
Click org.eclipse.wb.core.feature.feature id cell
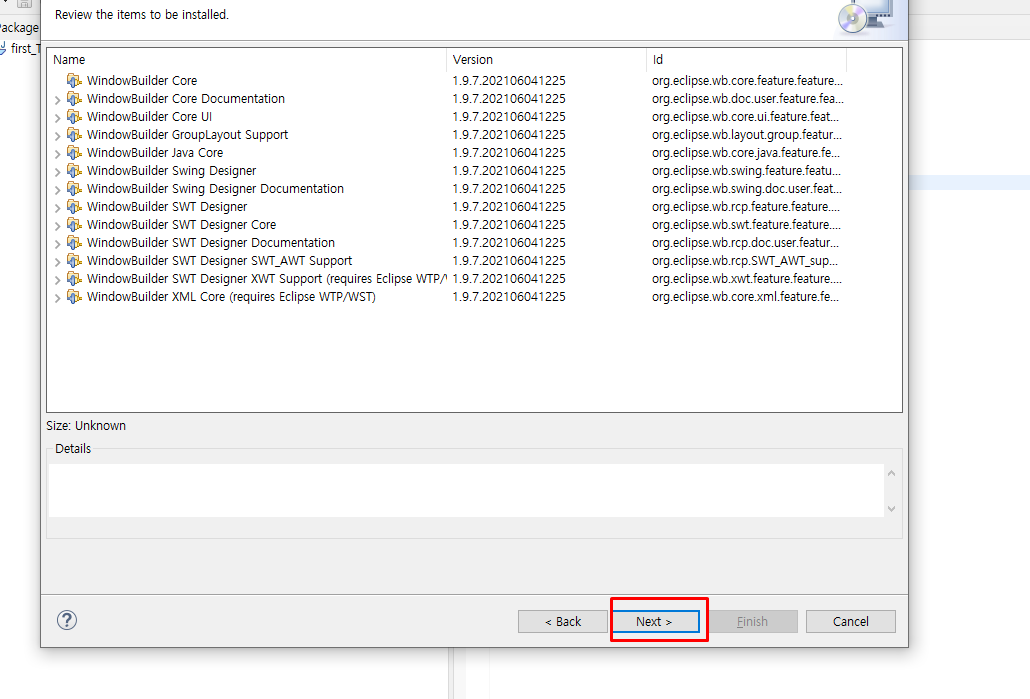pos(748,81)
